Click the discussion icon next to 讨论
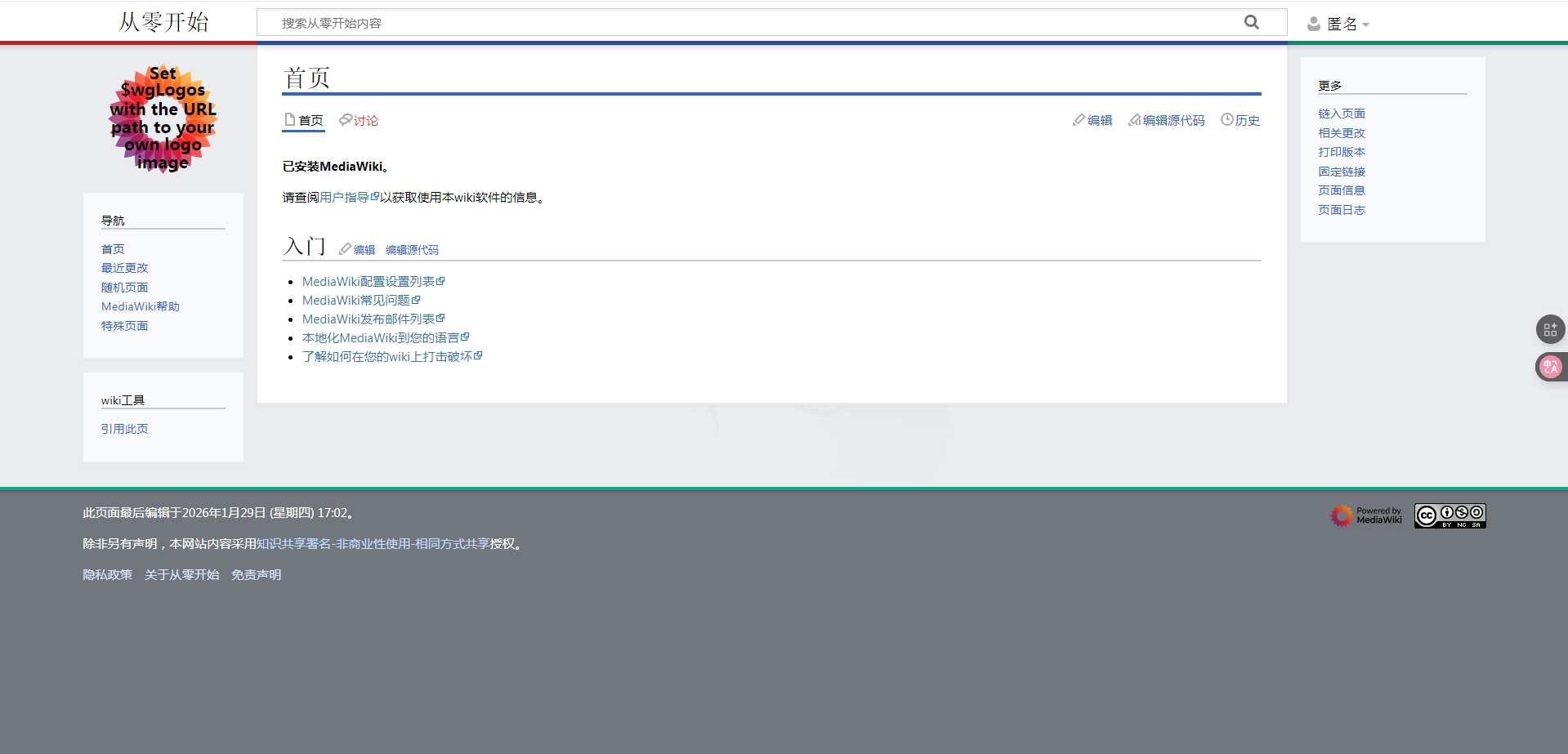 coord(344,119)
